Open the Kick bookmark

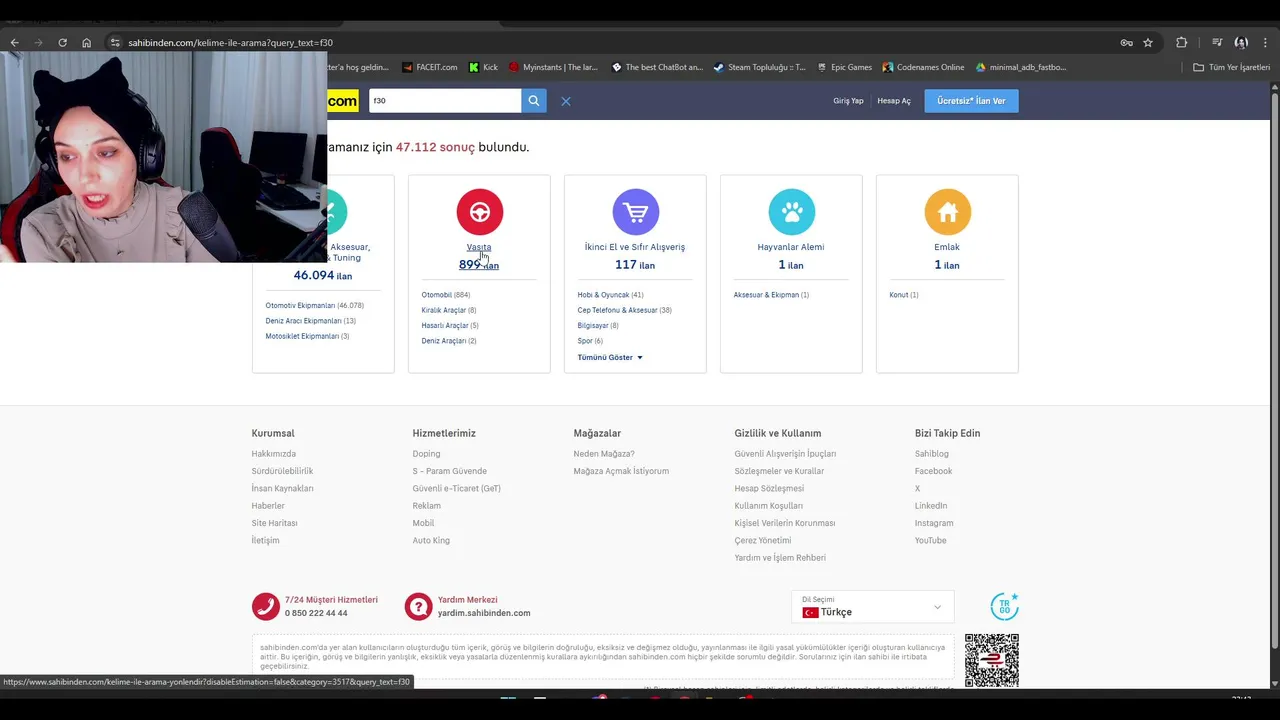point(483,67)
